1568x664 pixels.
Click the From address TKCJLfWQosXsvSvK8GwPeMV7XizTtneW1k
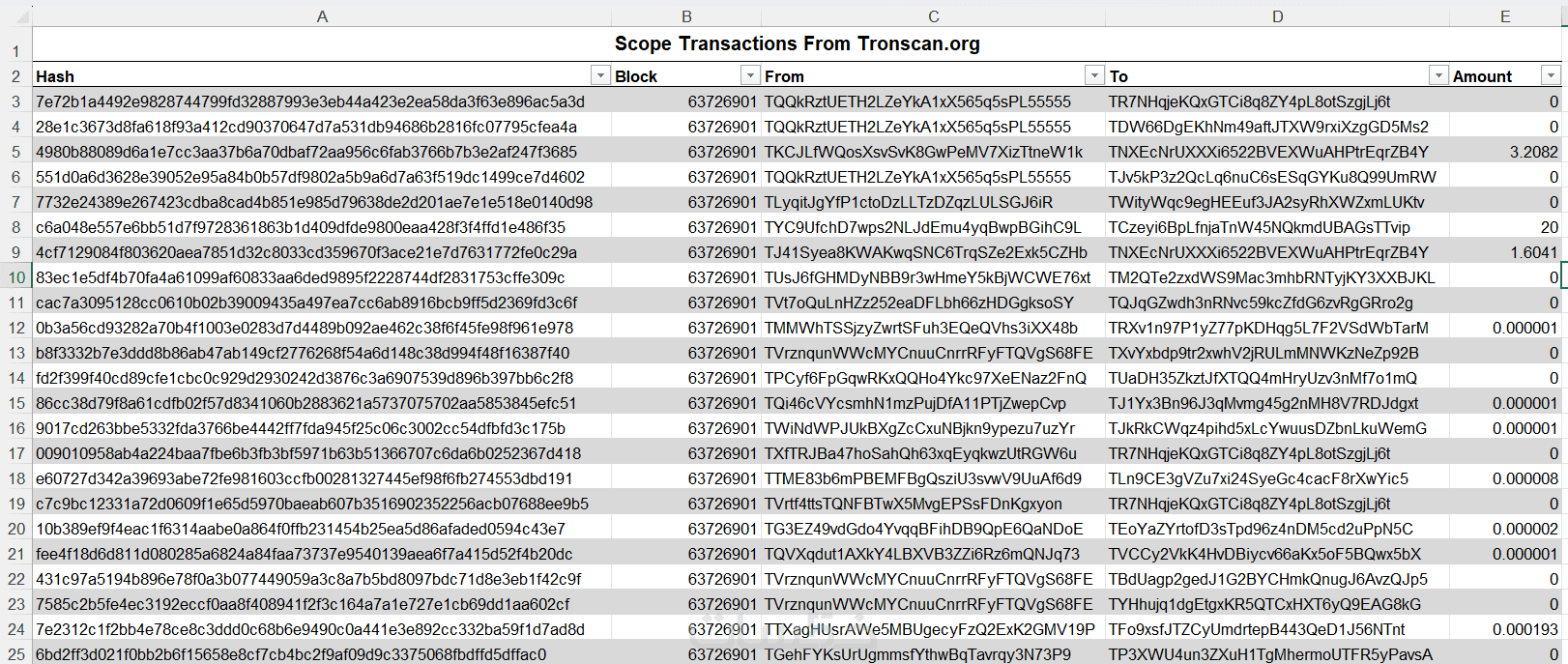click(923, 152)
